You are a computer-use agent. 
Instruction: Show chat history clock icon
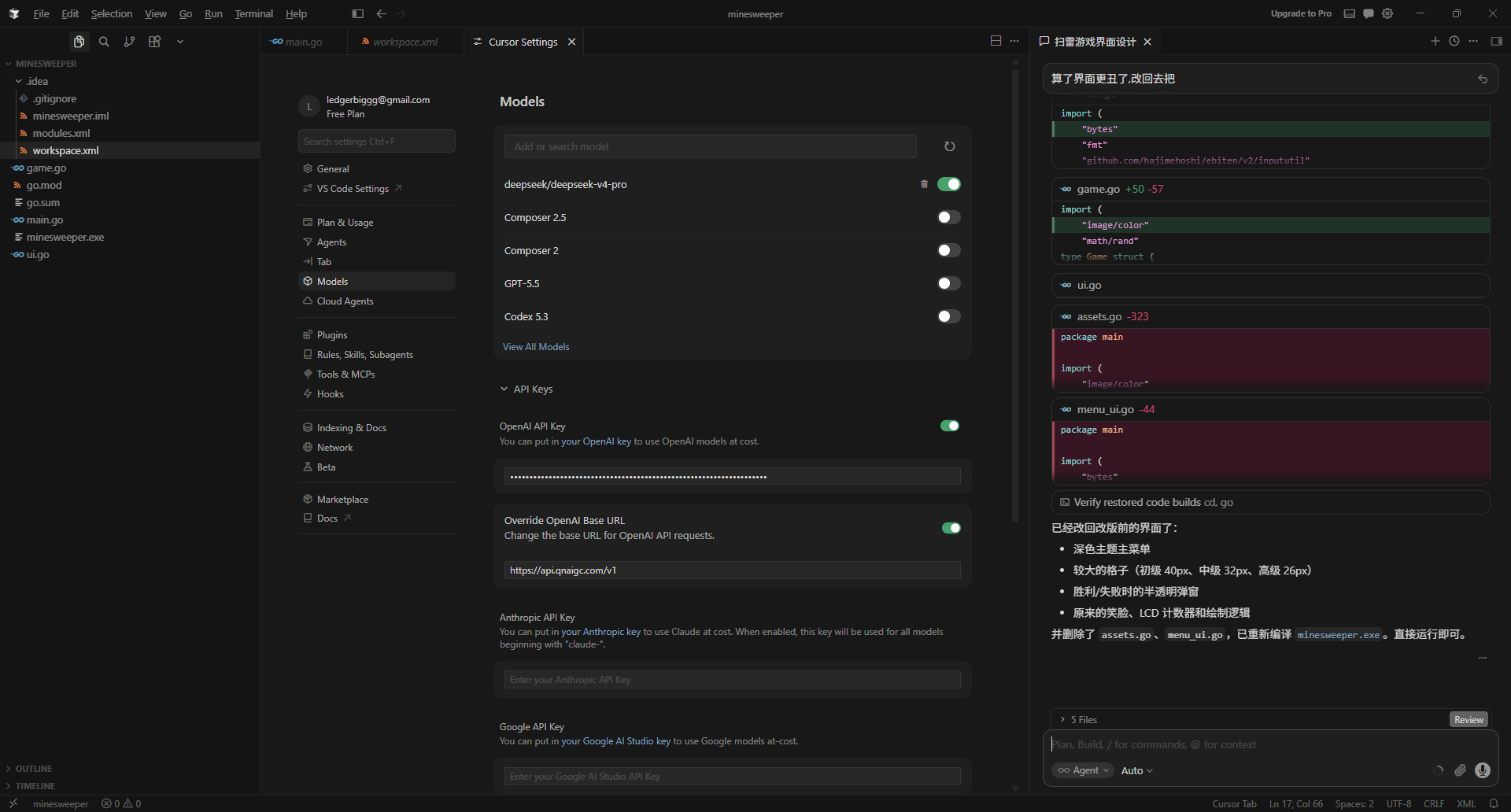(1454, 41)
